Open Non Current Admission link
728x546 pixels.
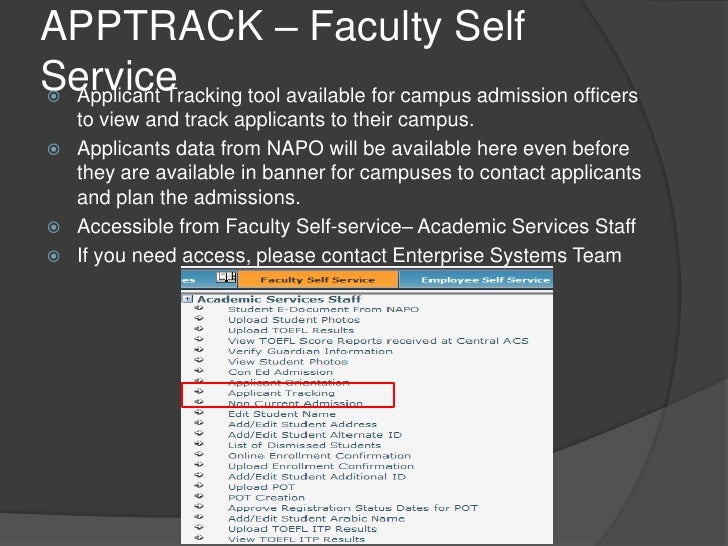click(x=295, y=403)
